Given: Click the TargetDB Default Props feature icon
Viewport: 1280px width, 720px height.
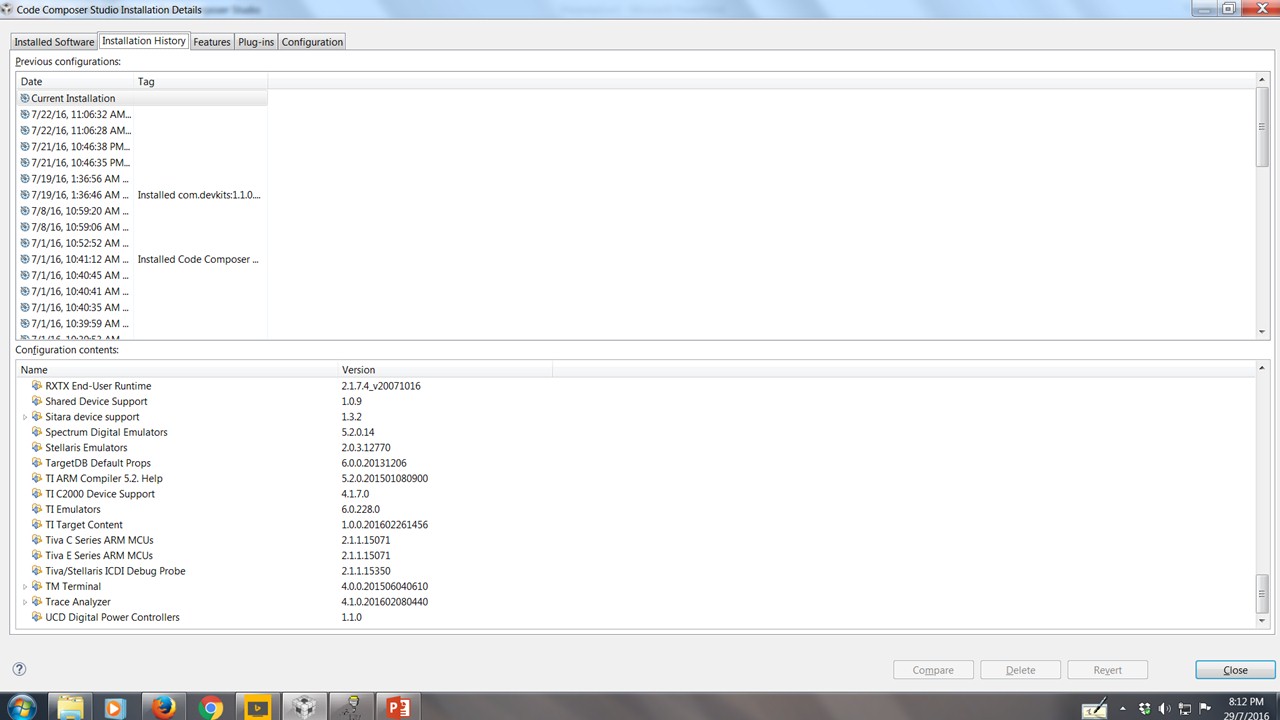Looking at the screenshot, I should pyautogui.click(x=37, y=463).
